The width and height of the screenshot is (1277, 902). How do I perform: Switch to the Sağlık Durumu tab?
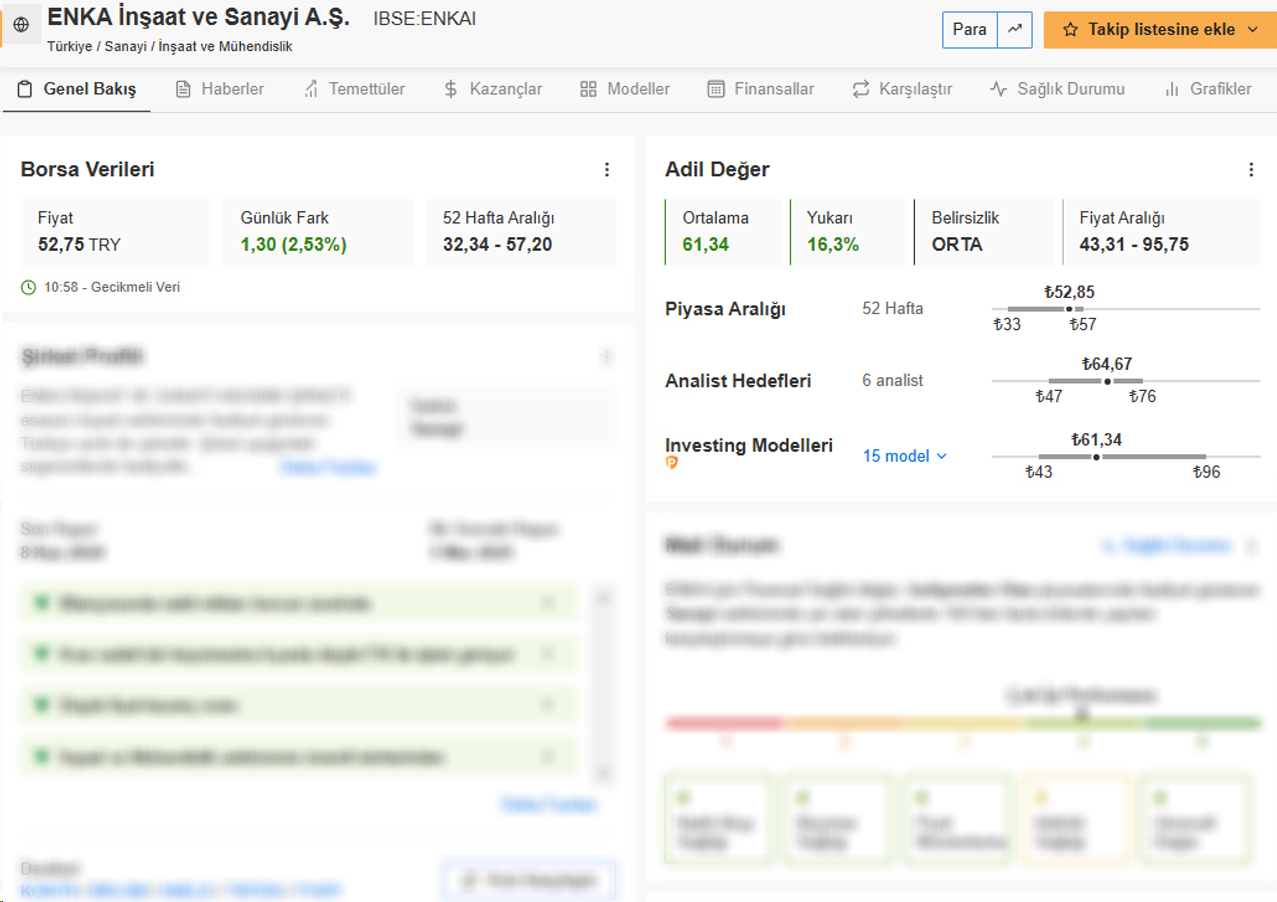(x=1057, y=89)
